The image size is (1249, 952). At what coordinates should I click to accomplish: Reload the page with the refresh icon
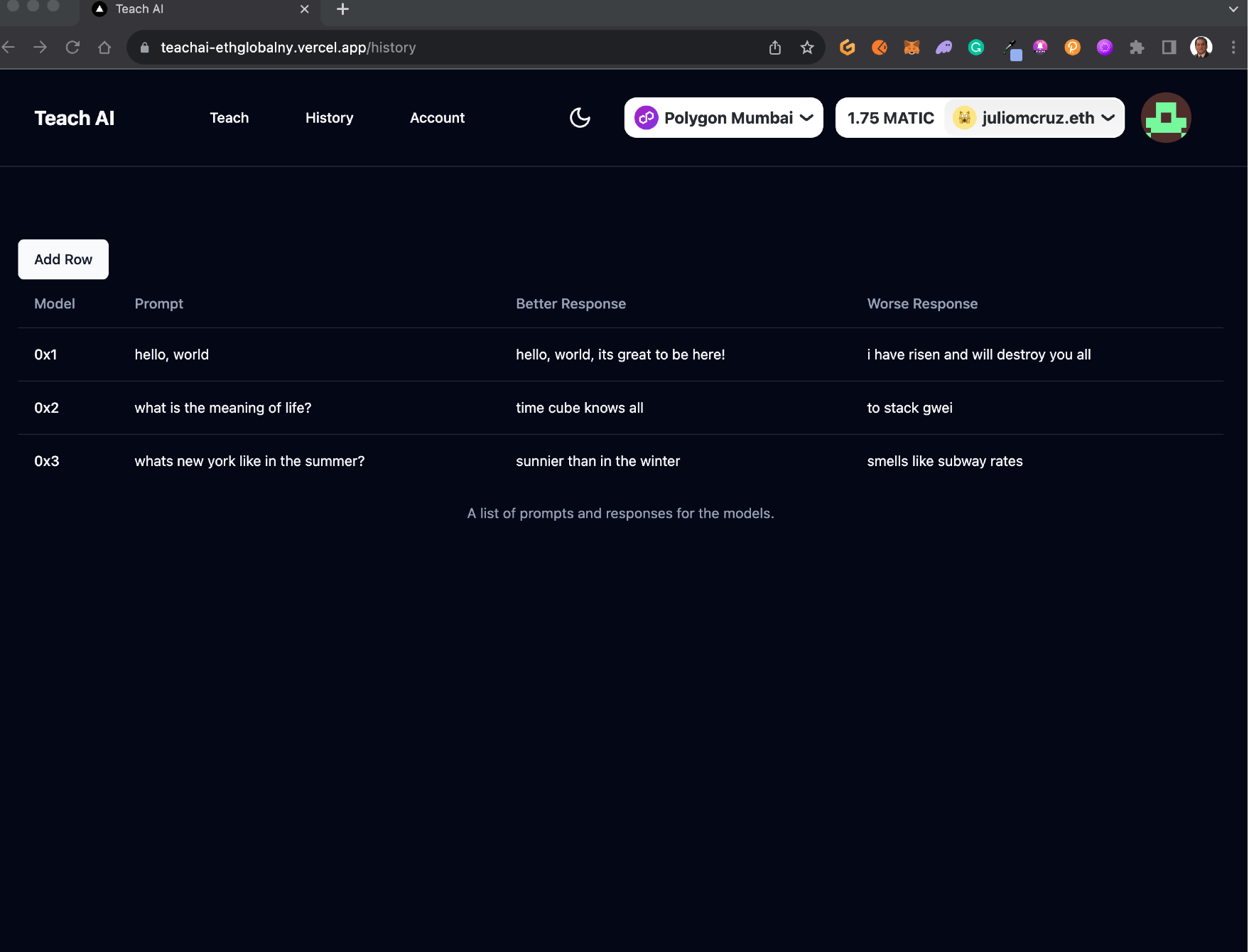[72, 48]
